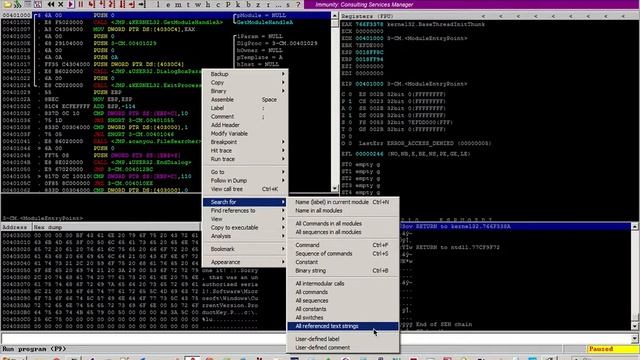The width and height of the screenshot is (640, 360).
Task: Select User-defined comment option
Action: 343,348
